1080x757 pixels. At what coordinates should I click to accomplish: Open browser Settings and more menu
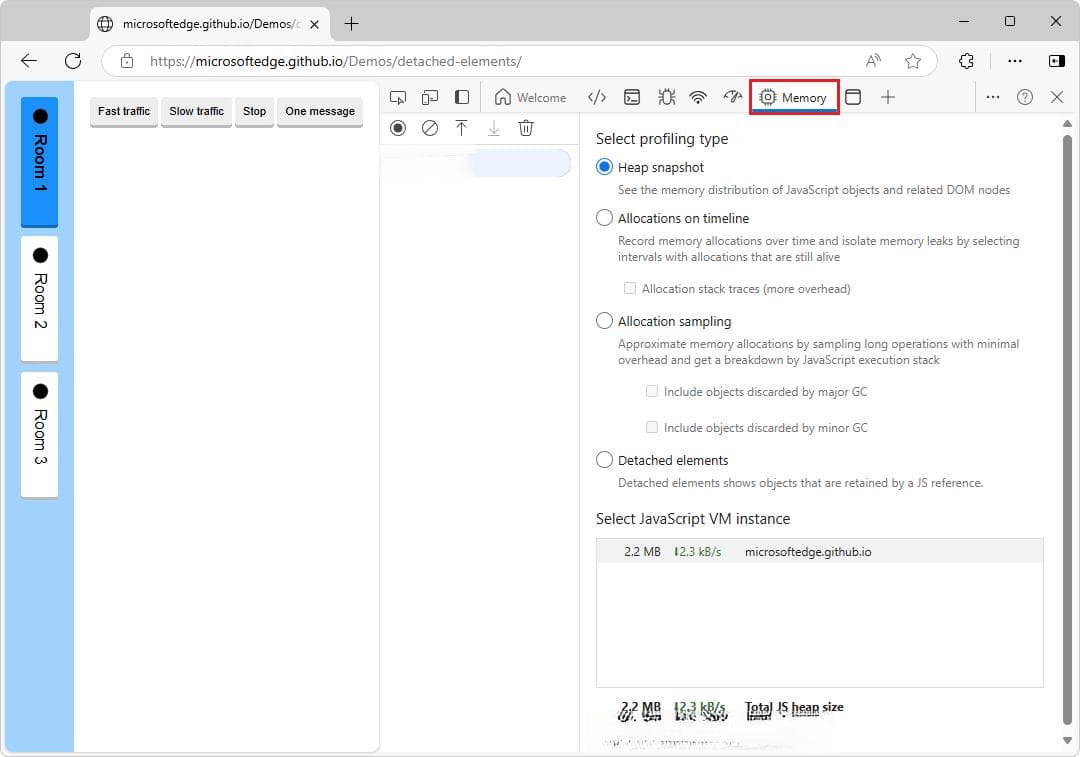click(x=1015, y=61)
